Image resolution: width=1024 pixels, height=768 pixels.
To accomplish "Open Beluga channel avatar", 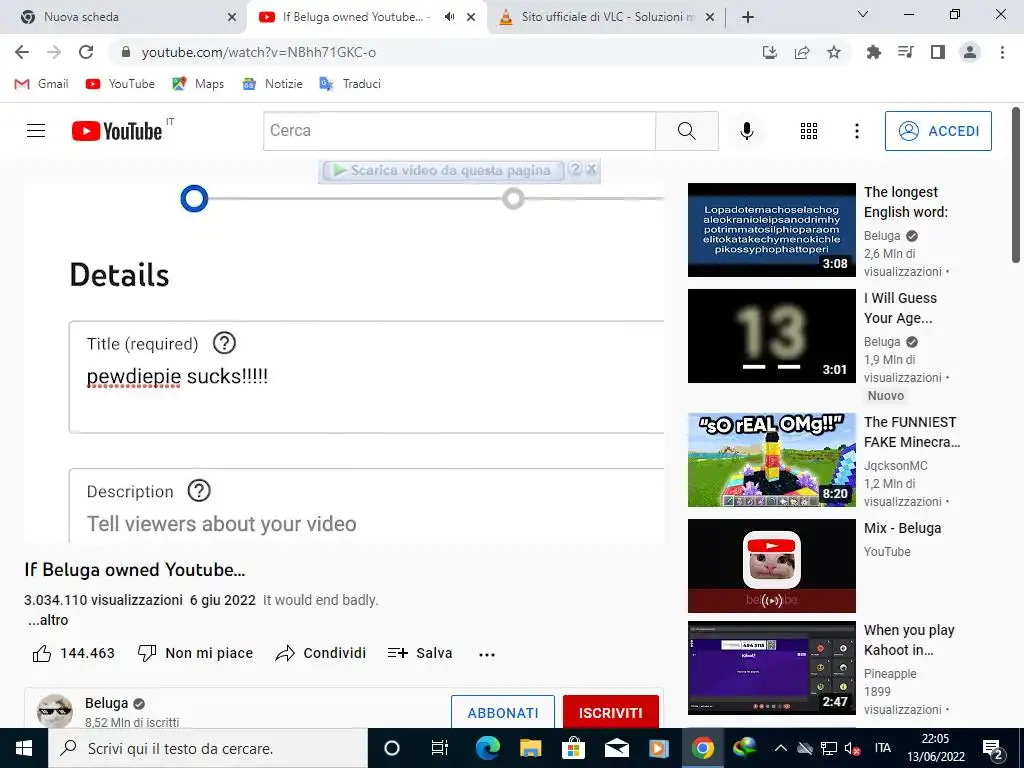I will point(55,711).
